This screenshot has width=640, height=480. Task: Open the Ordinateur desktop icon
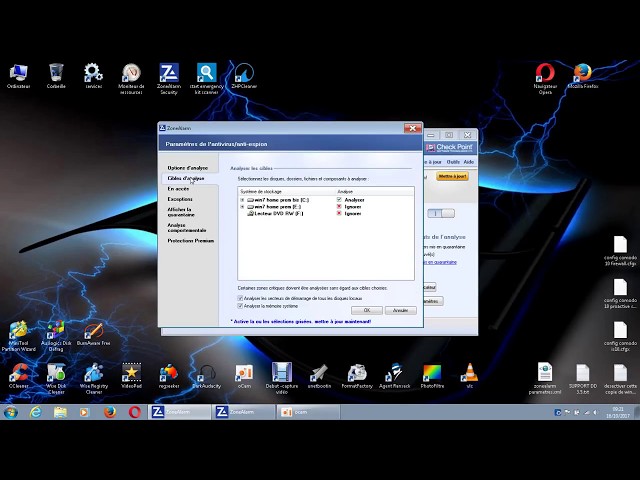18,76
